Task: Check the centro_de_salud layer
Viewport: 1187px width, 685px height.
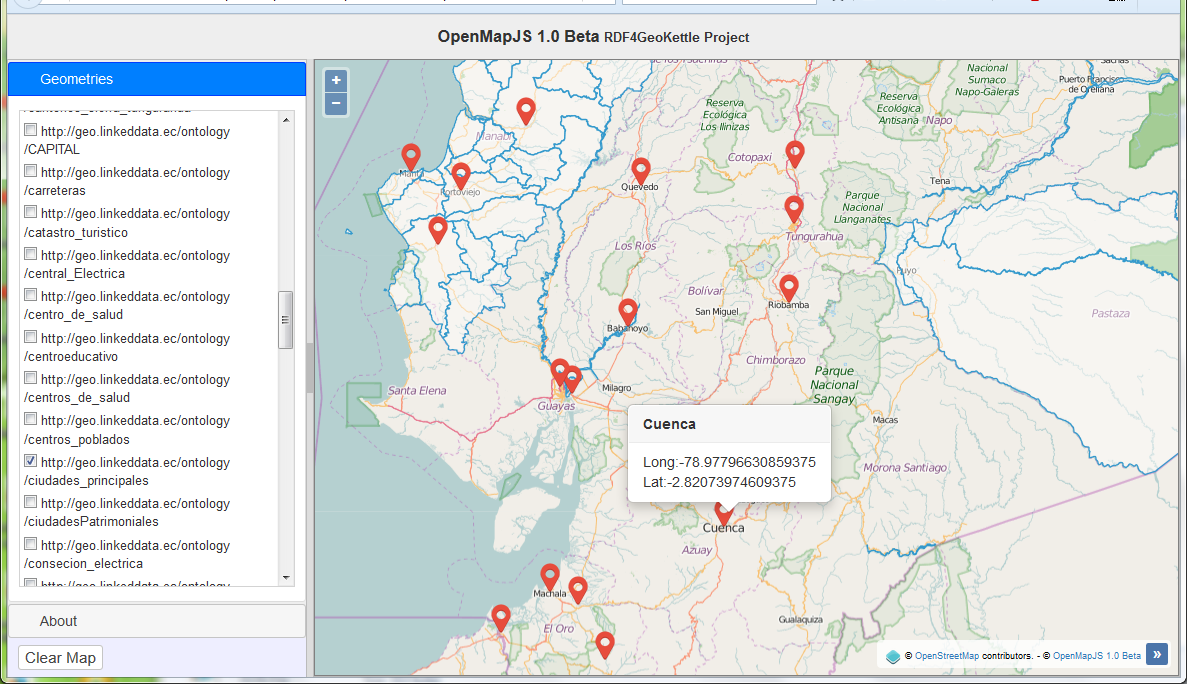Action: coord(30,295)
